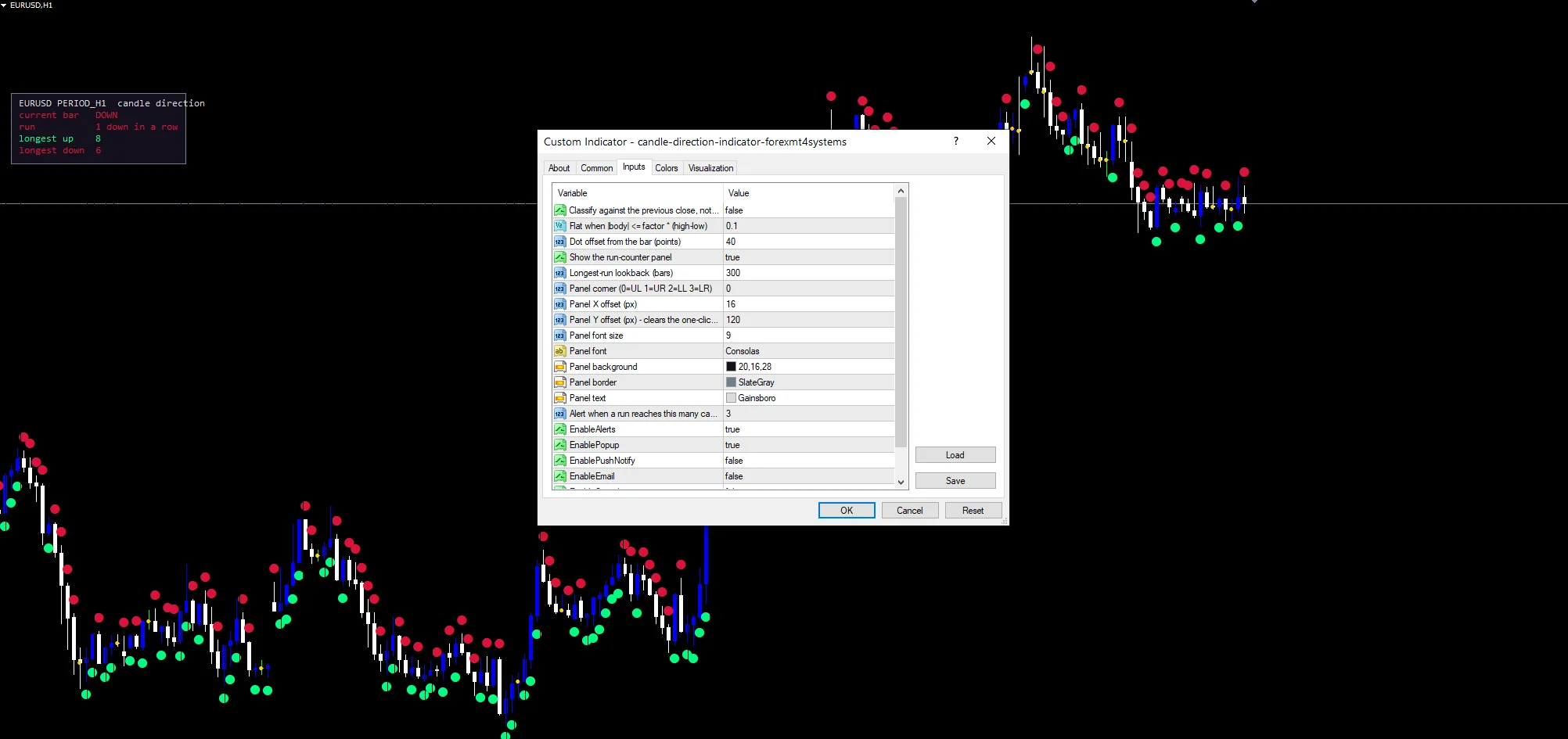This screenshot has height=739, width=1568.
Task: Click the integer icon of Panel Y offset
Action: (x=559, y=320)
